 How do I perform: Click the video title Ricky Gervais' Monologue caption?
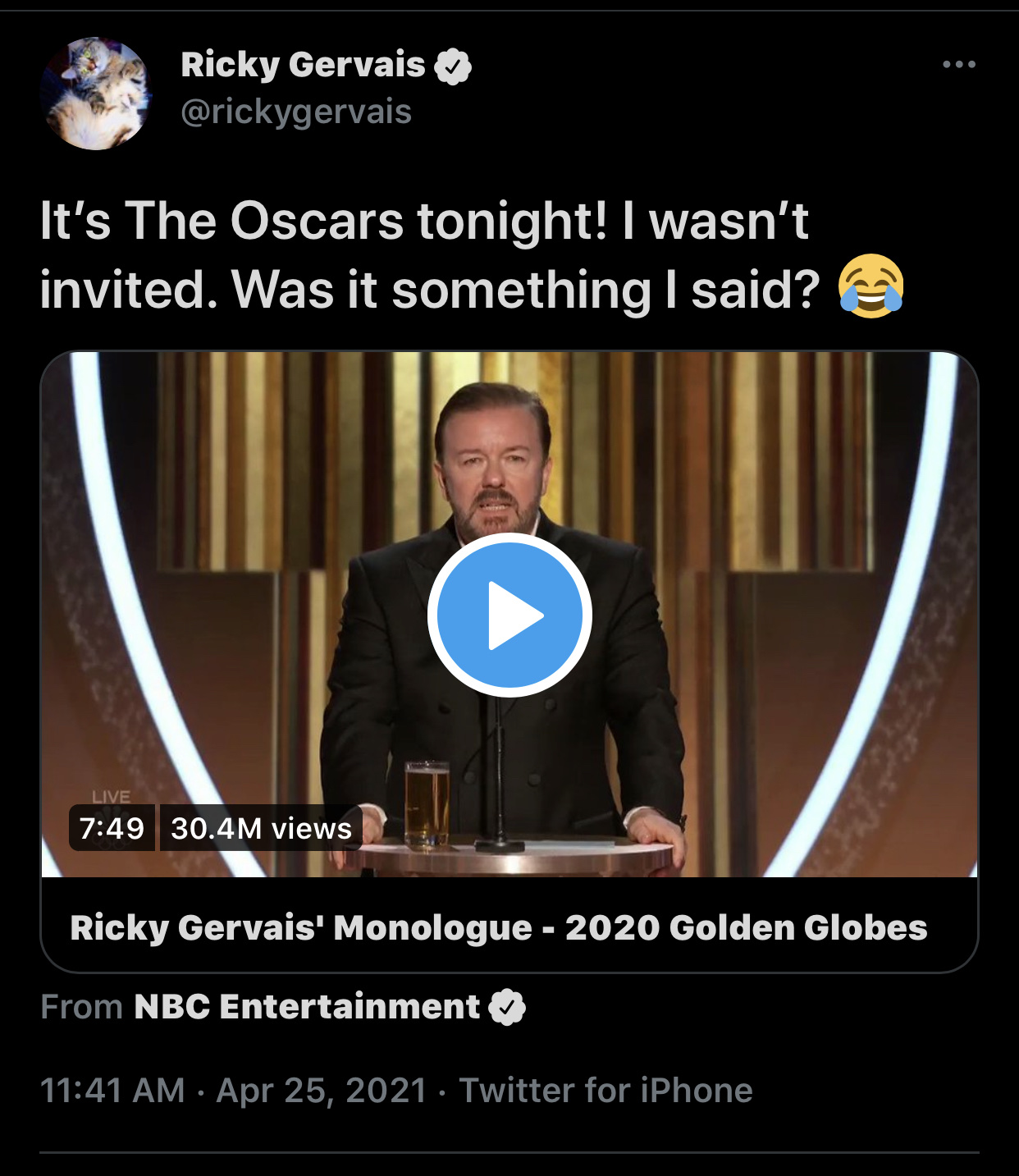(x=499, y=927)
